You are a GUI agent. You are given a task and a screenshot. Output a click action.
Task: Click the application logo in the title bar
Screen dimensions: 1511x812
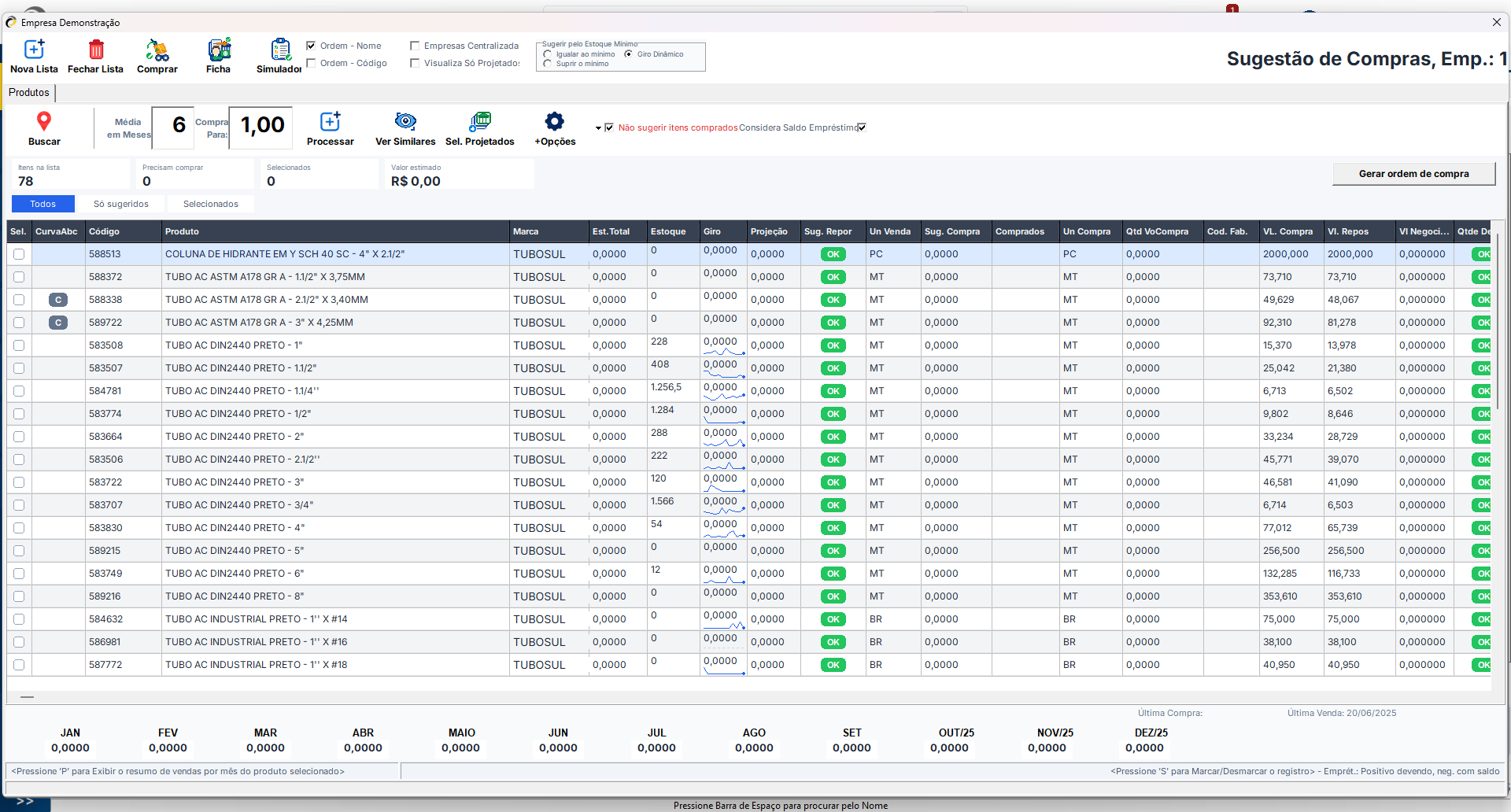point(11,23)
